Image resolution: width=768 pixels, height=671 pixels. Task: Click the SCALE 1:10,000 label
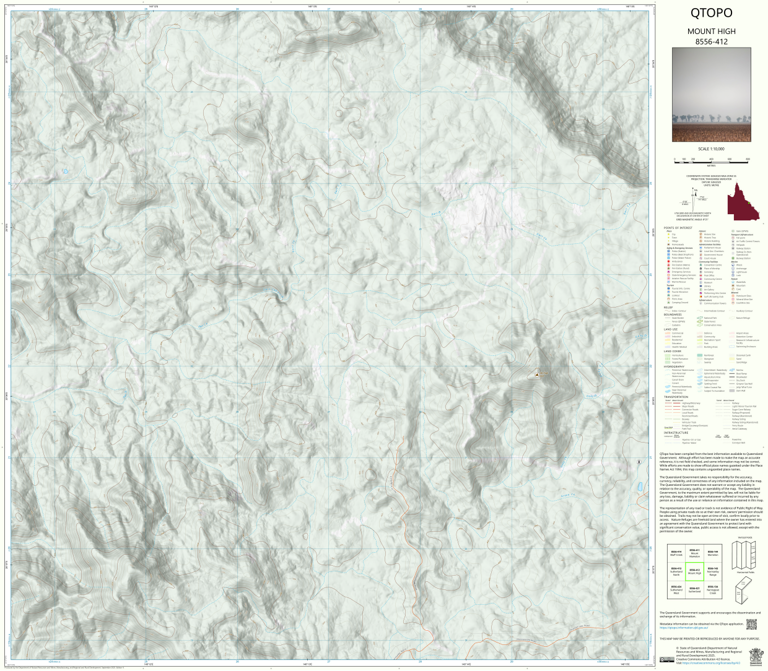711,149
